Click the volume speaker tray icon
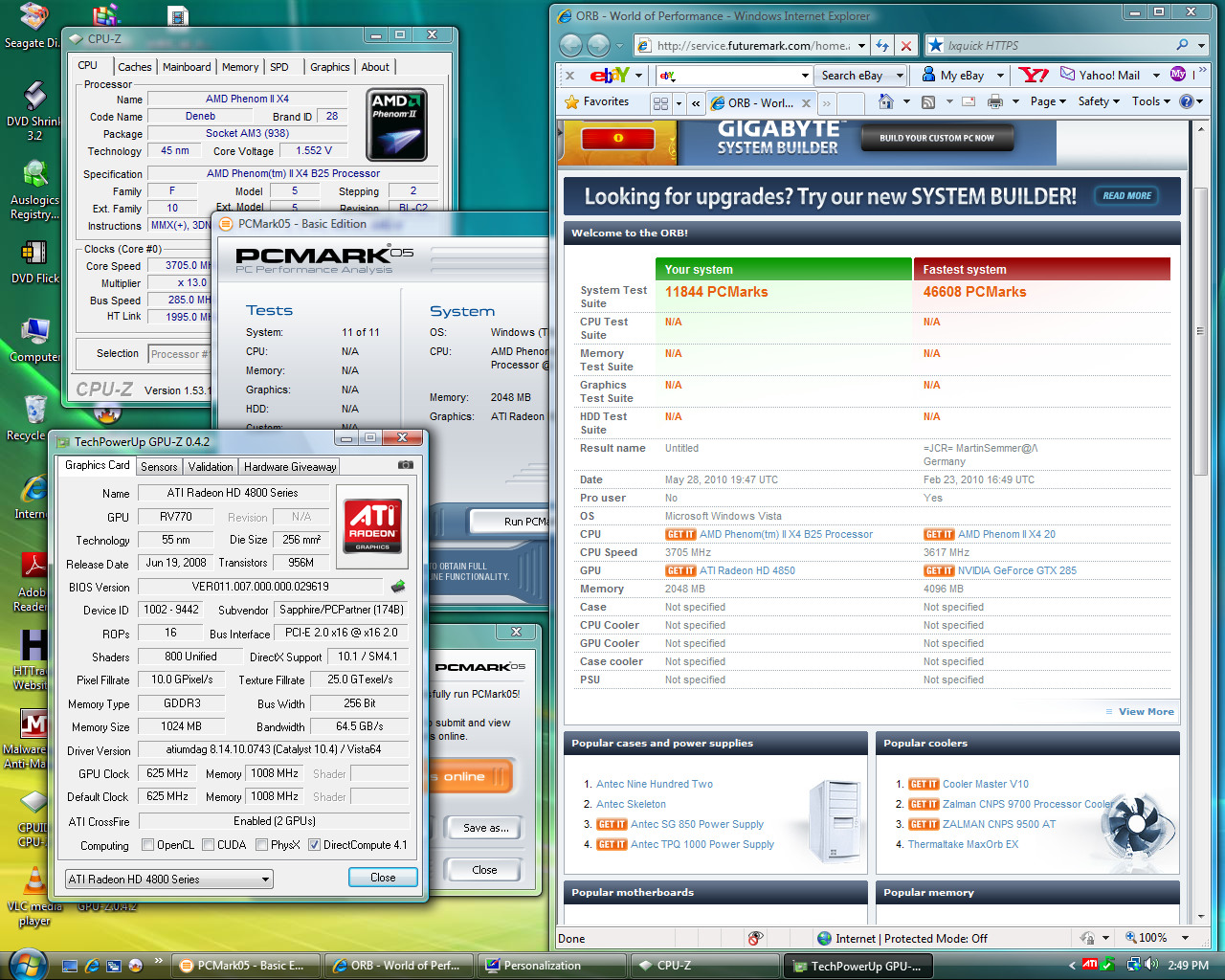The width and height of the screenshot is (1225, 980). coord(1150,965)
